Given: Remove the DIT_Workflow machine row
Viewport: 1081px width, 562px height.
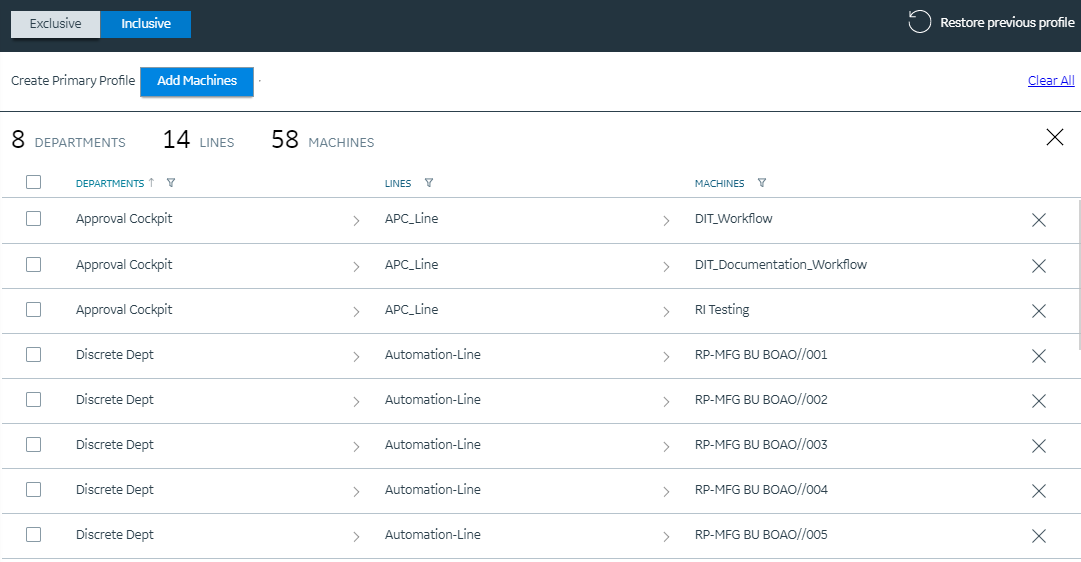Looking at the screenshot, I should [x=1039, y=220].
